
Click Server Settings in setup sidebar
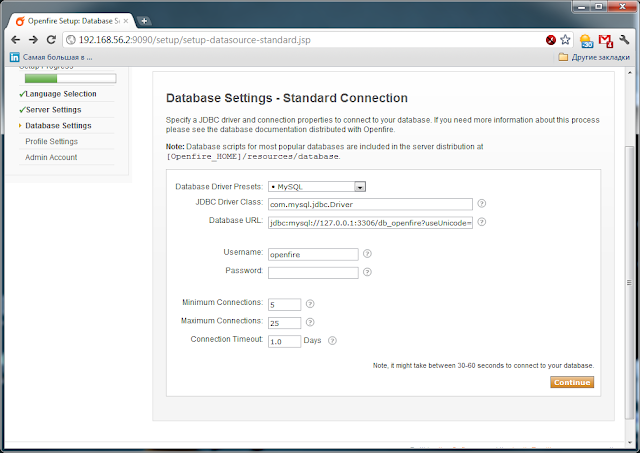[53, 110]
